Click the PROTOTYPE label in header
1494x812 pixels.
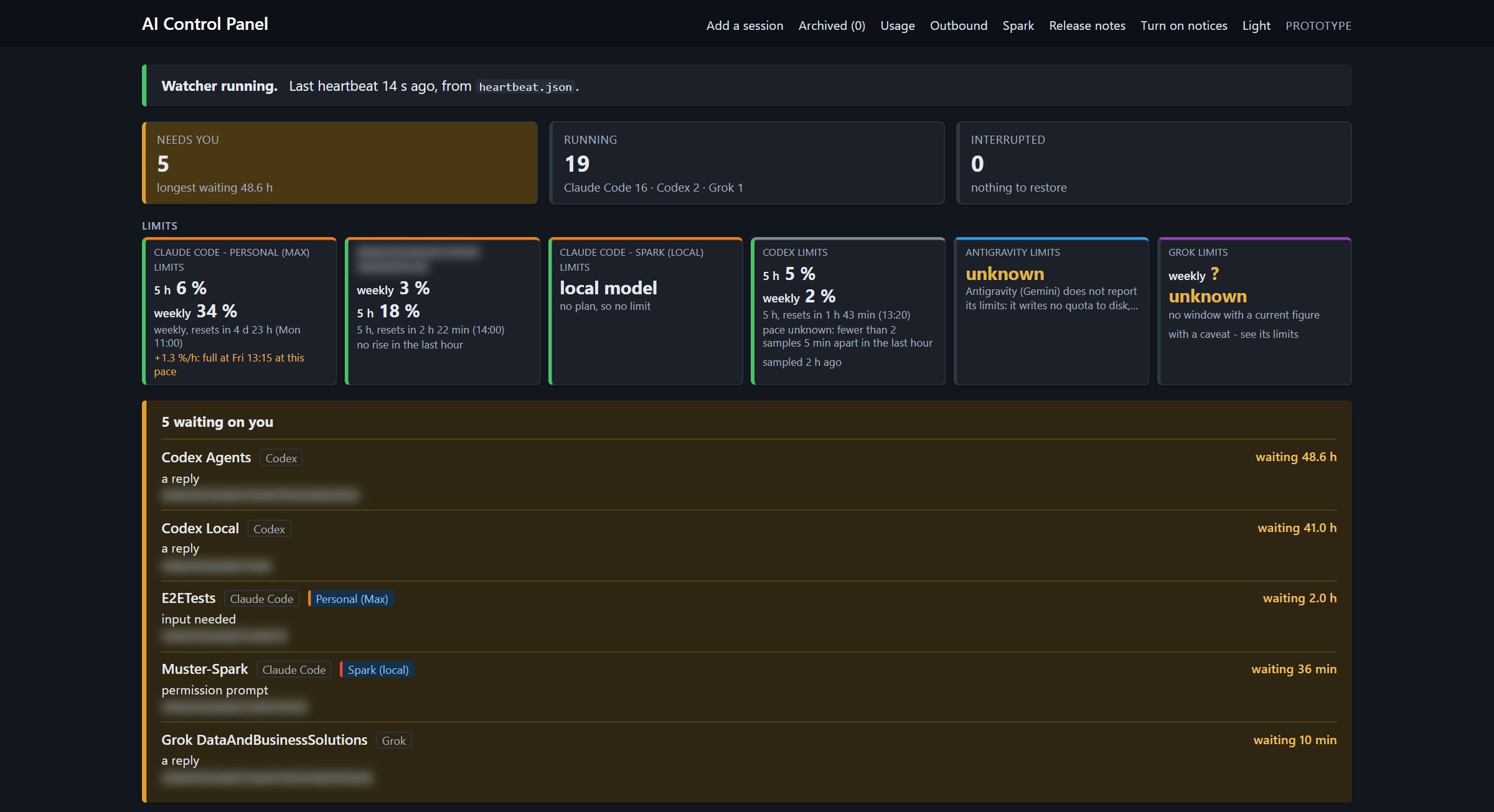pyautogui.click(x=1318, y=26)
